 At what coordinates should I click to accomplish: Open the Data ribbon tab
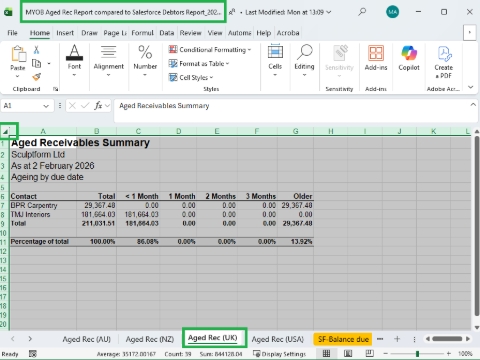(167, 33)
